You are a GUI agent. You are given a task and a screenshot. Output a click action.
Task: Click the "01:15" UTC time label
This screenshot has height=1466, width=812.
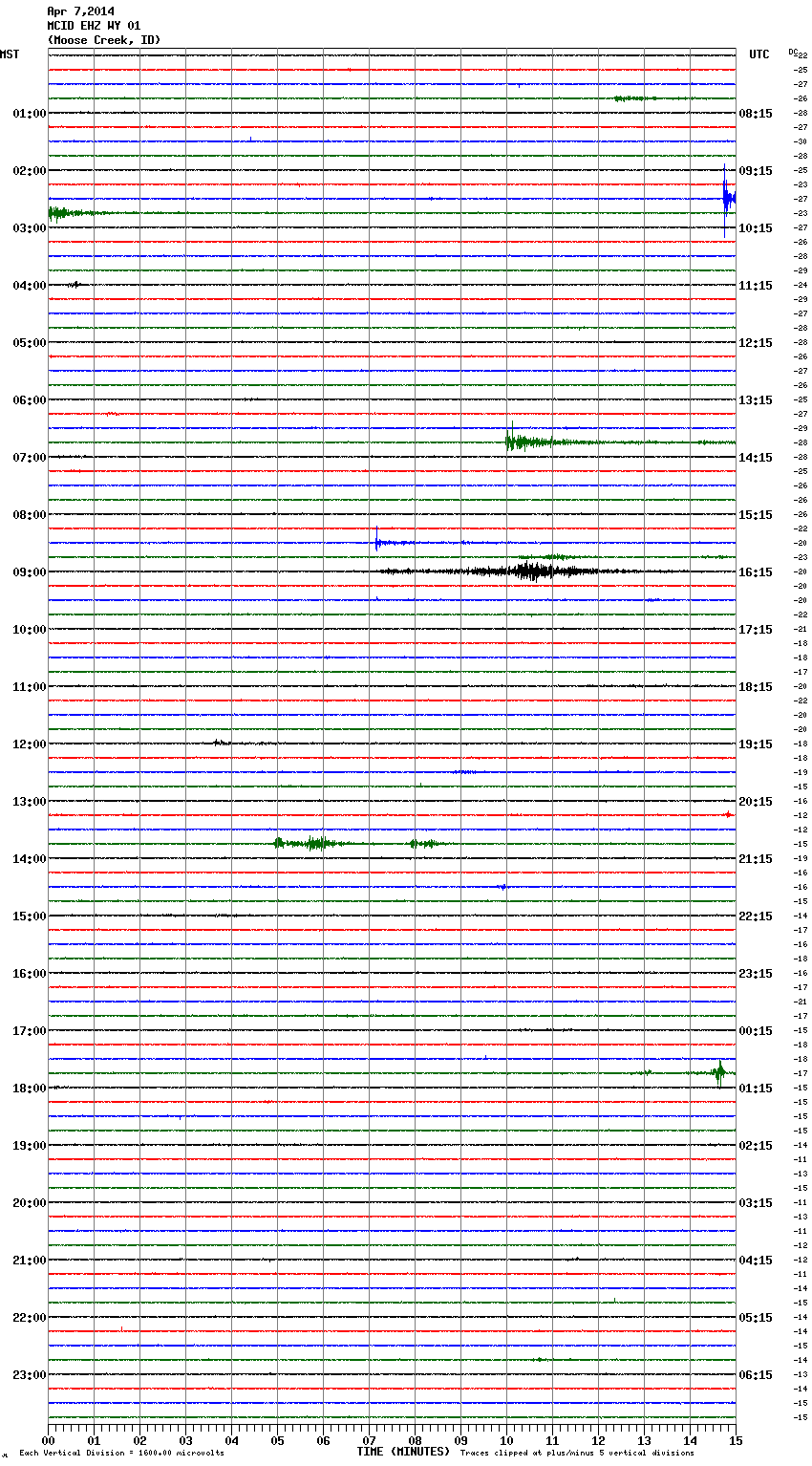(756, 1089)
